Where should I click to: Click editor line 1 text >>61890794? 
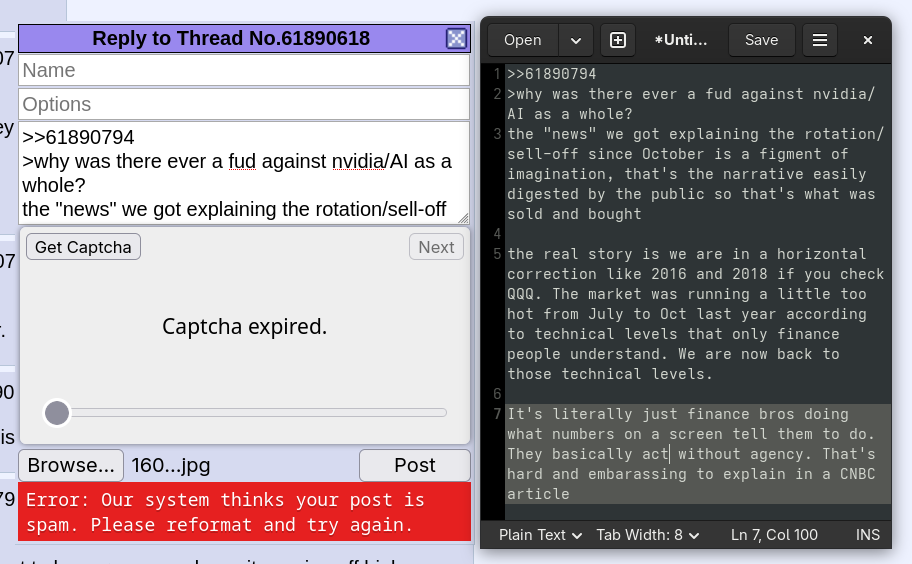click(551, 74)
